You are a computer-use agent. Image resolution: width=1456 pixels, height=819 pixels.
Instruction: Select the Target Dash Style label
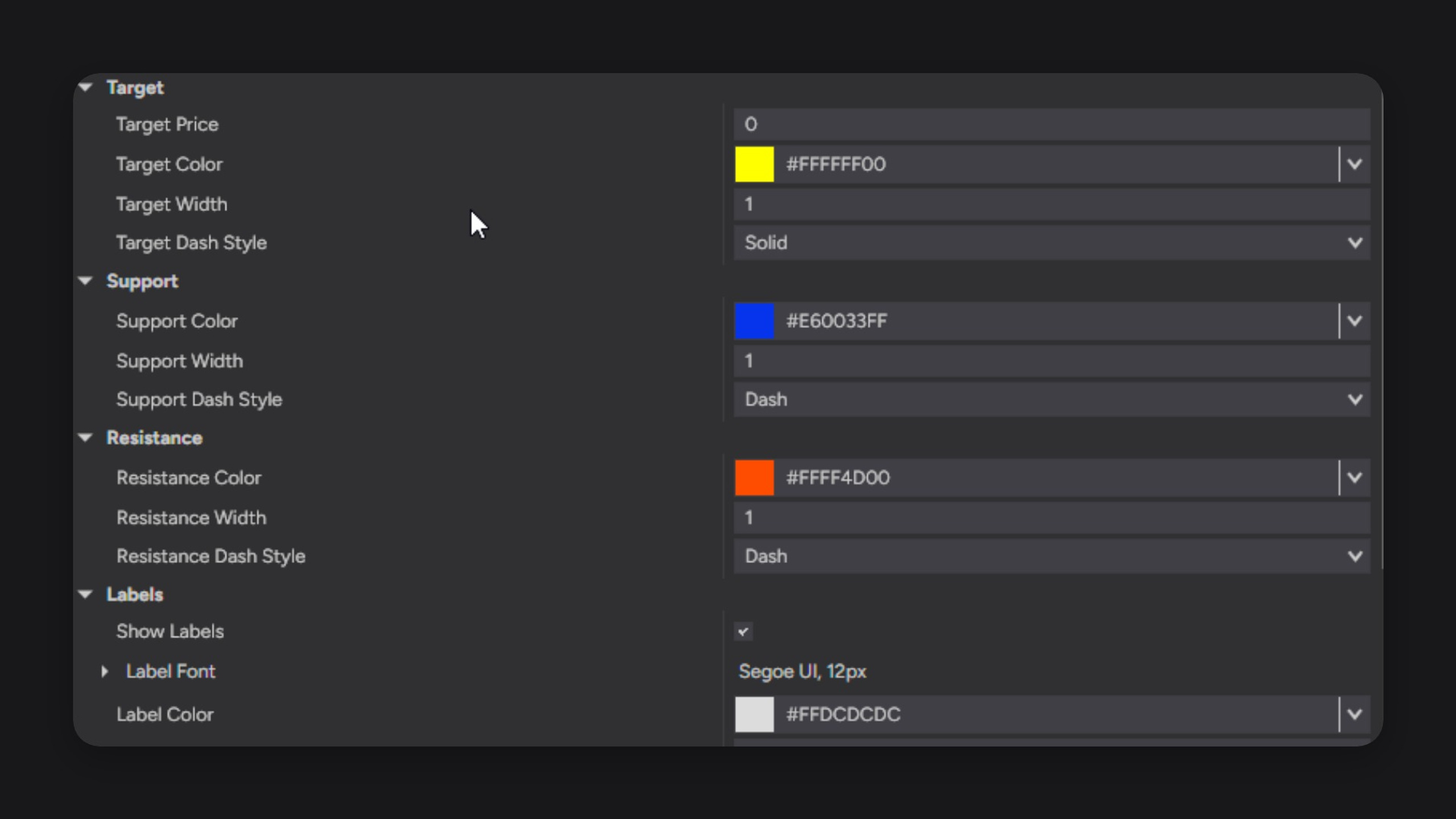(x=191, y=243)
